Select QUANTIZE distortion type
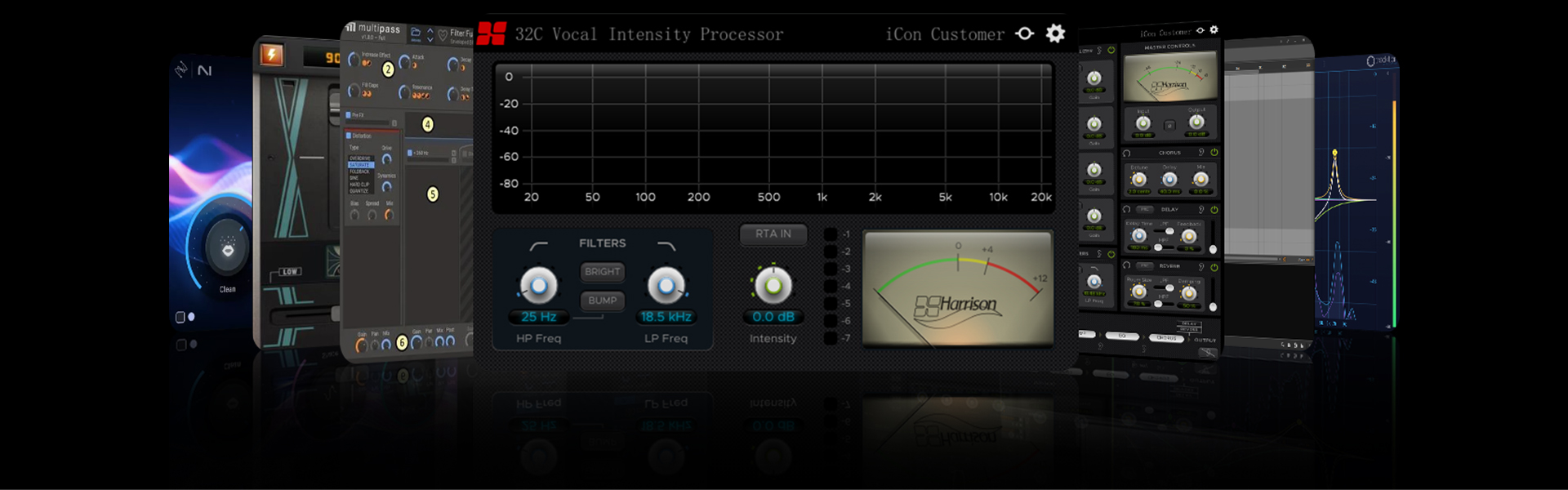Image resolution: width=1568 pixels, height=490 pixels. (360, 190)
